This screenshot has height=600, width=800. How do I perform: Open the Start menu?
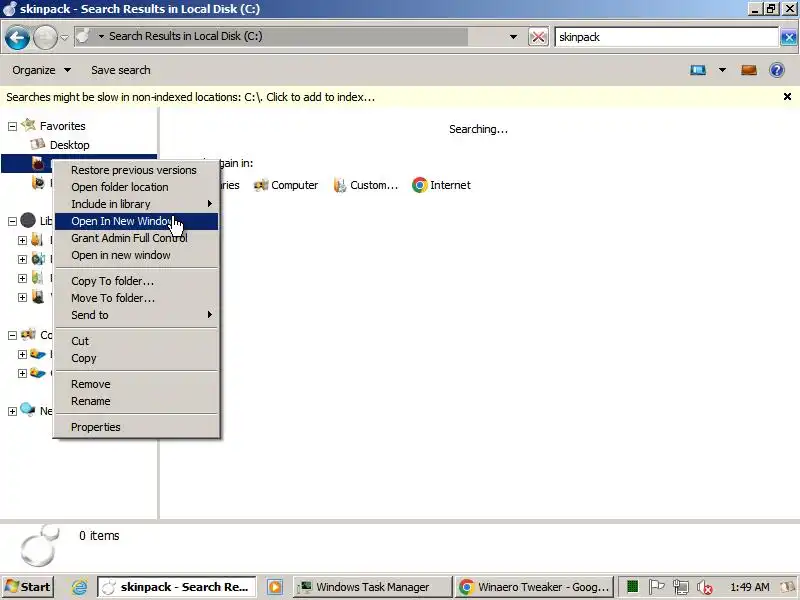(x=27, y=587)
